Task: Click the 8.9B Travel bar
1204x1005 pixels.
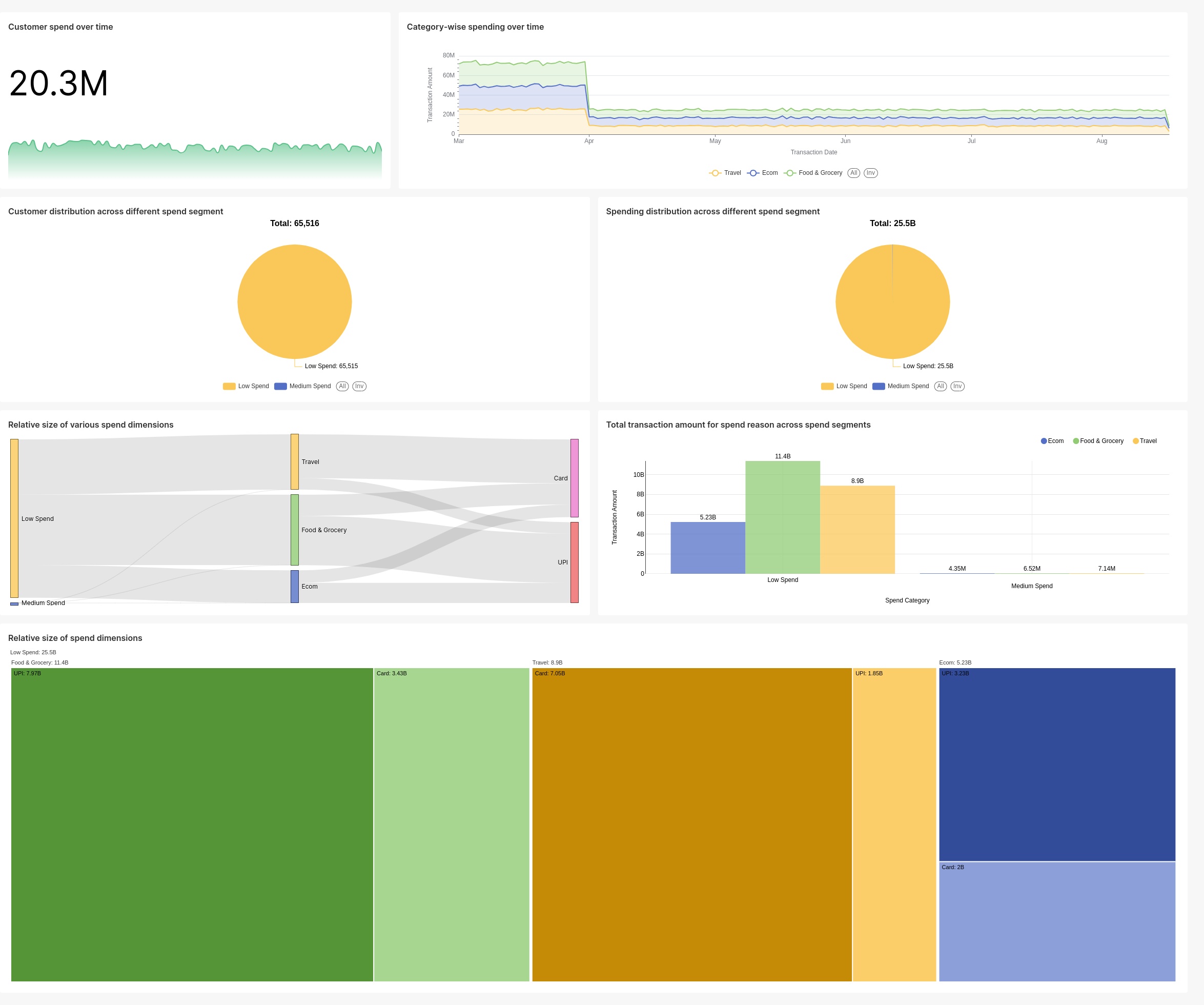Action: click(858, 530)
